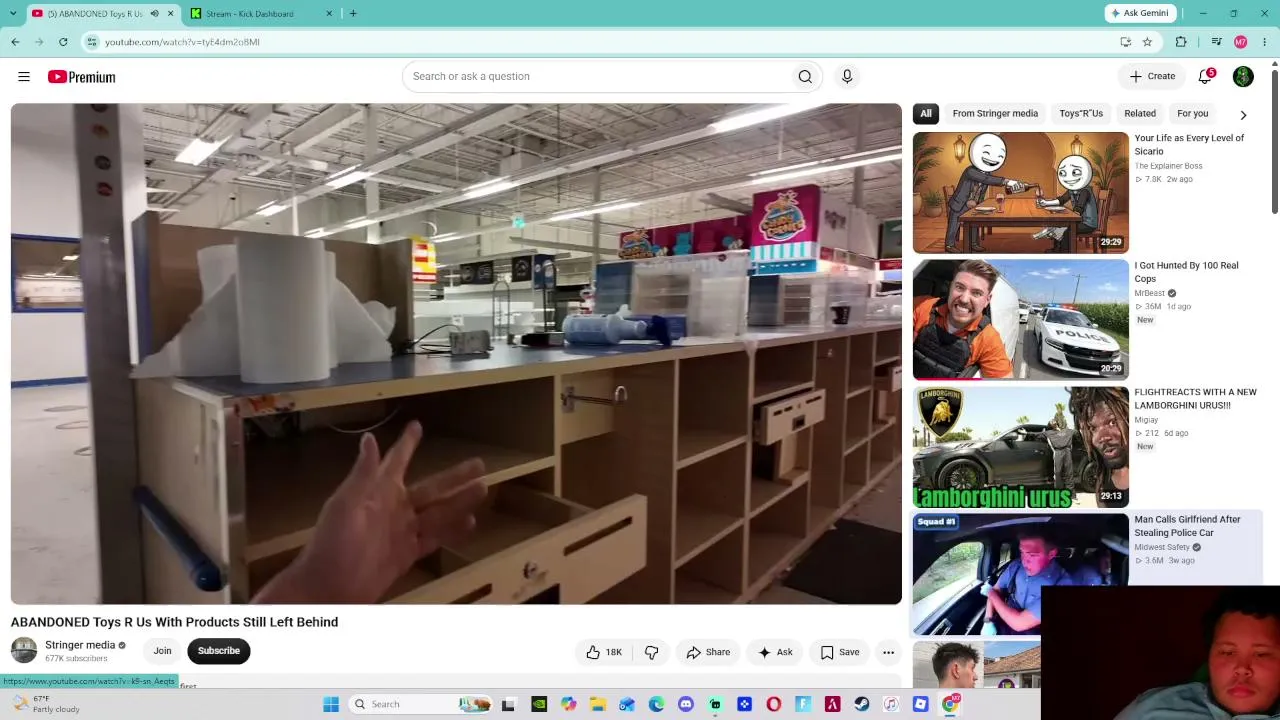Screen dimensions: 1280x720
Task: Mute the YouTube tab audio icon
Action: click(154, 14)
